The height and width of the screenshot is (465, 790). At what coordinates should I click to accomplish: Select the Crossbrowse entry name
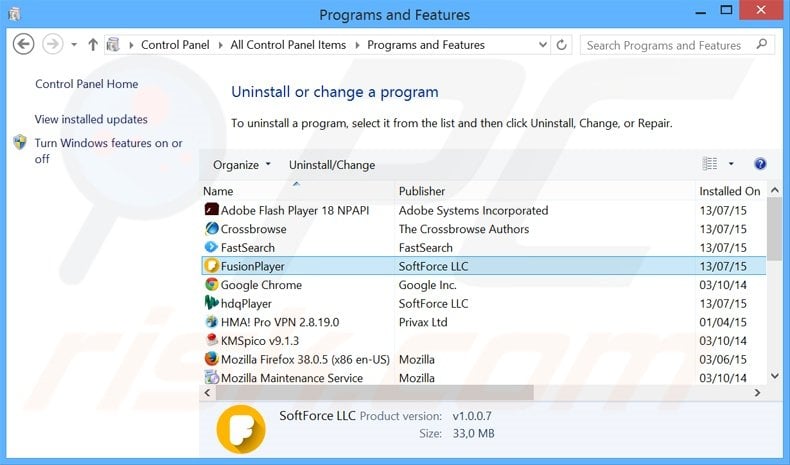coord(253,229)
